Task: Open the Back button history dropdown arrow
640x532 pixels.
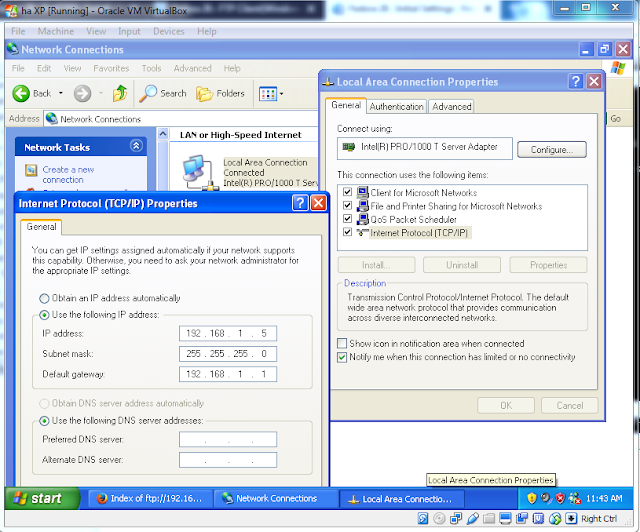Action: coord(60,93)
